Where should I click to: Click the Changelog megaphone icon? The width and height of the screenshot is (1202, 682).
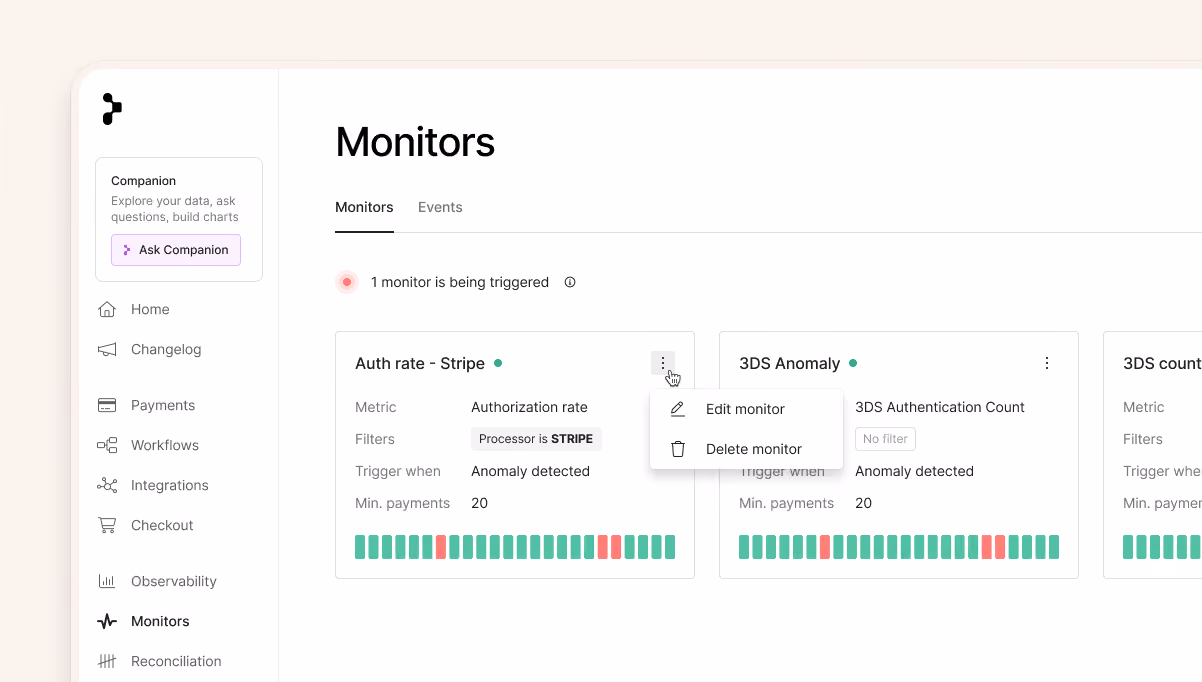[107, 349]
